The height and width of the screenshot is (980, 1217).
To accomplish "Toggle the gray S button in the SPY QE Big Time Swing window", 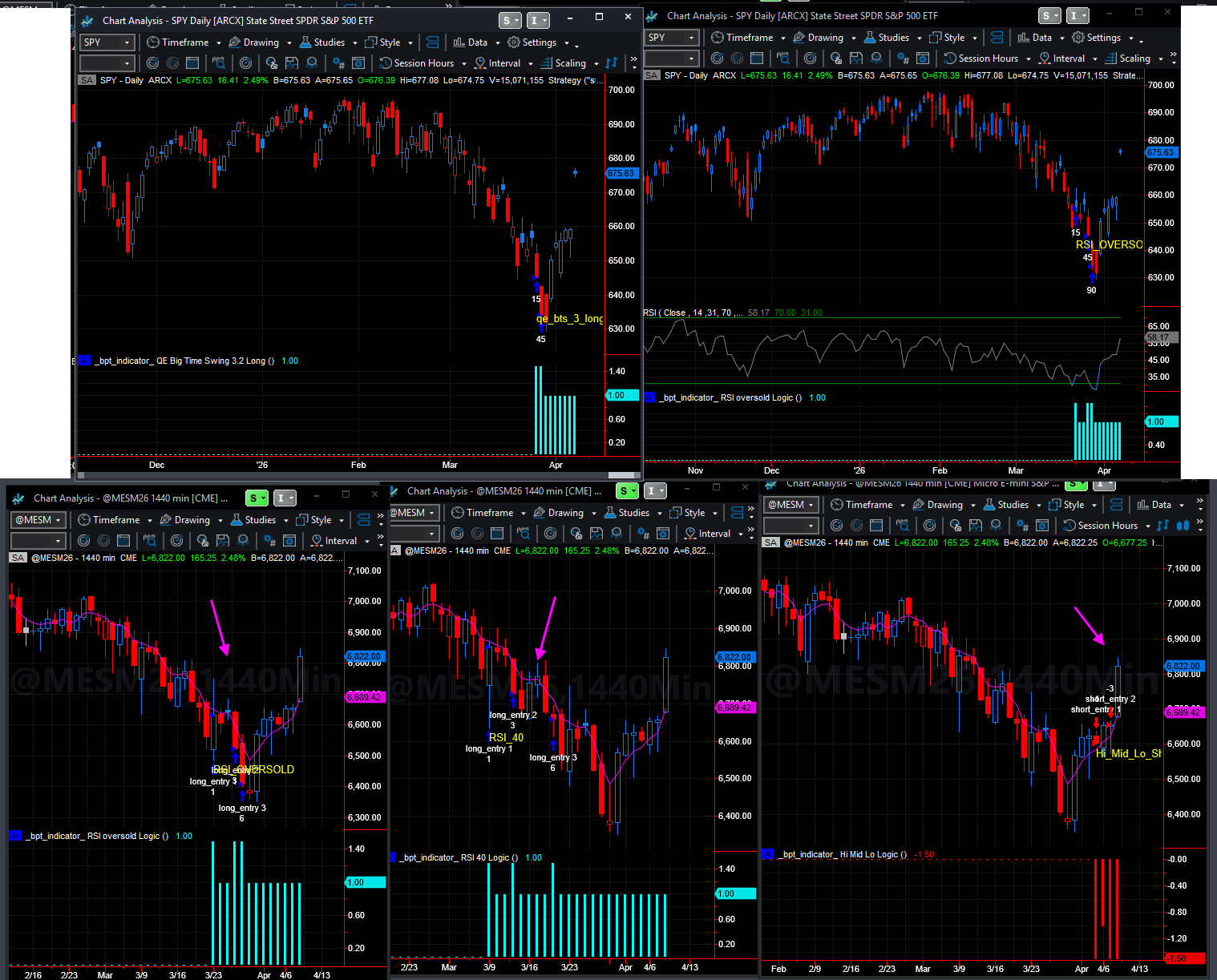I will (x=509, y=21).
